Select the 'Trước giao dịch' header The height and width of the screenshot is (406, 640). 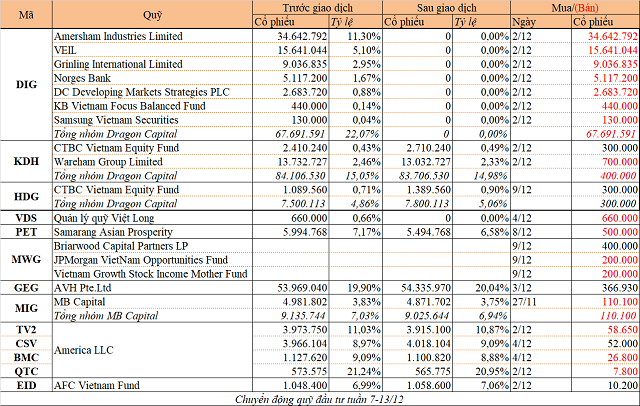(x=317, y=8)
